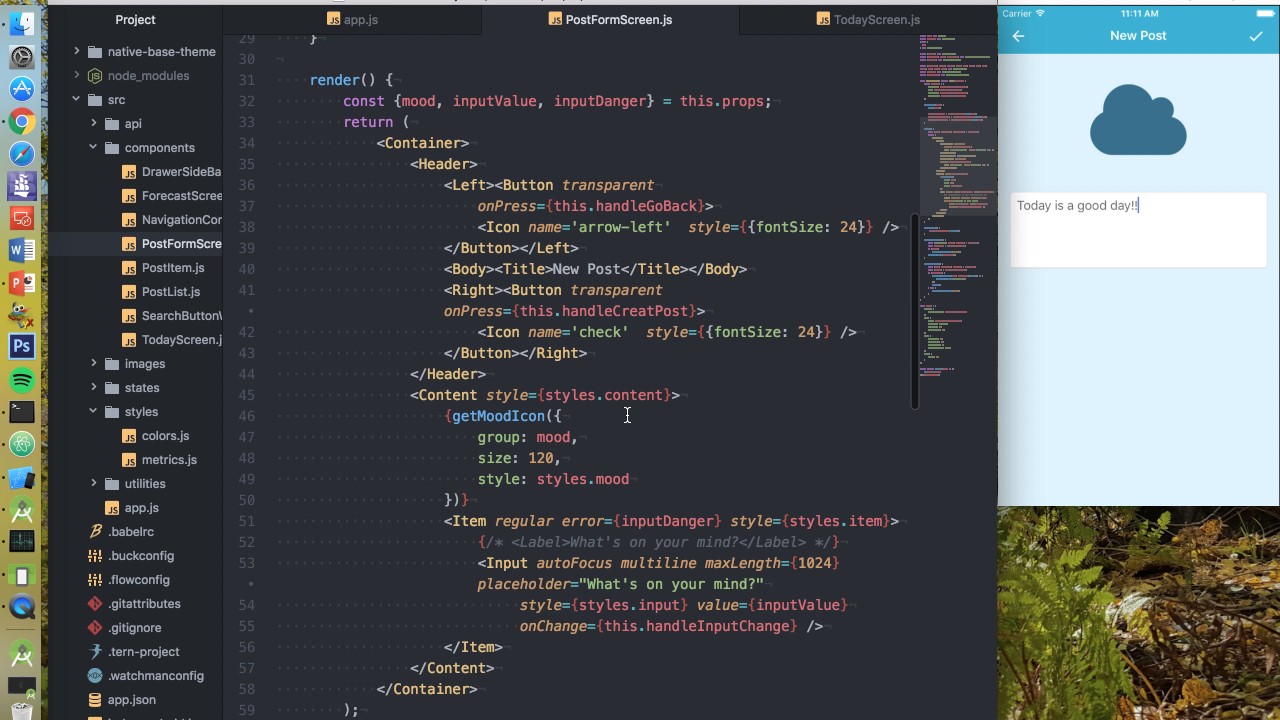Open Photoshop from the dock

pyautogui.click(x=21, y=347)
